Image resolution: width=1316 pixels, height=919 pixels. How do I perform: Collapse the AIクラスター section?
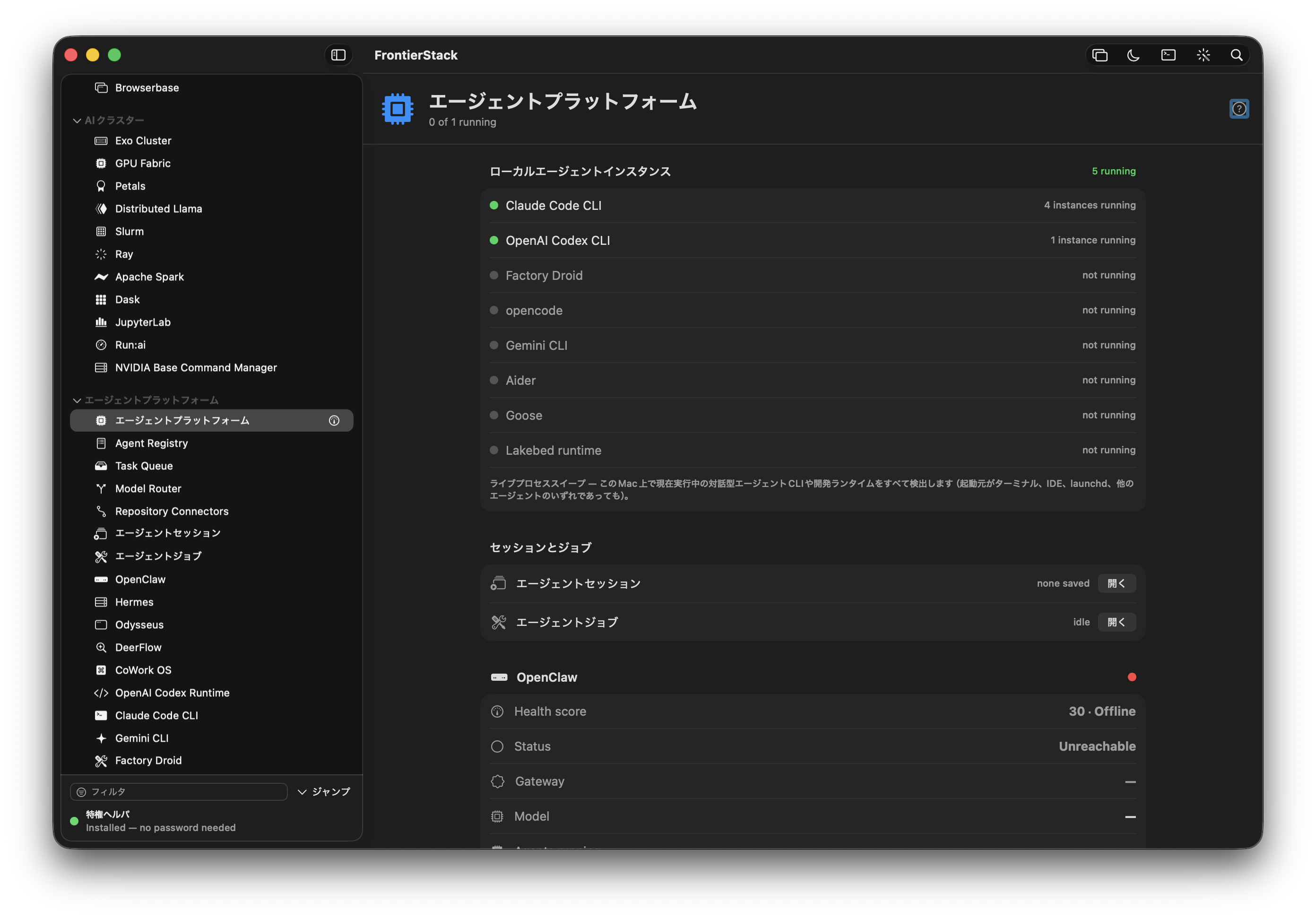77,121
